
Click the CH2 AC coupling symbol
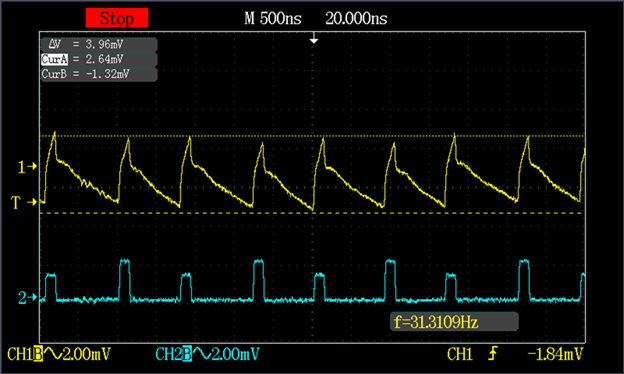[x=201, y=353]
